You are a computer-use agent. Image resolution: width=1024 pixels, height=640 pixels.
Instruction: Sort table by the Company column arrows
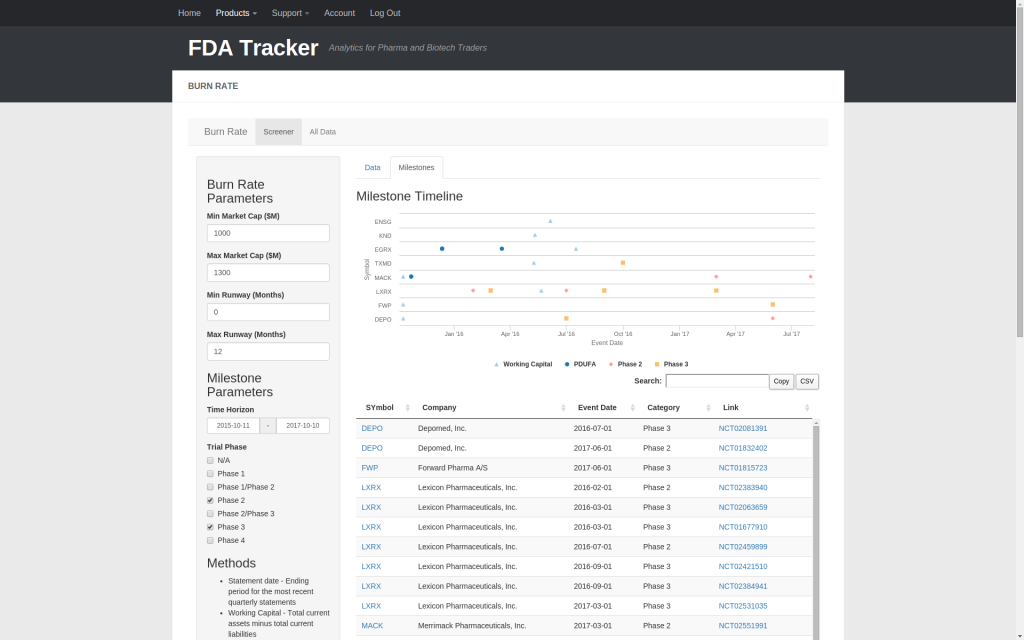coord(563,408)
